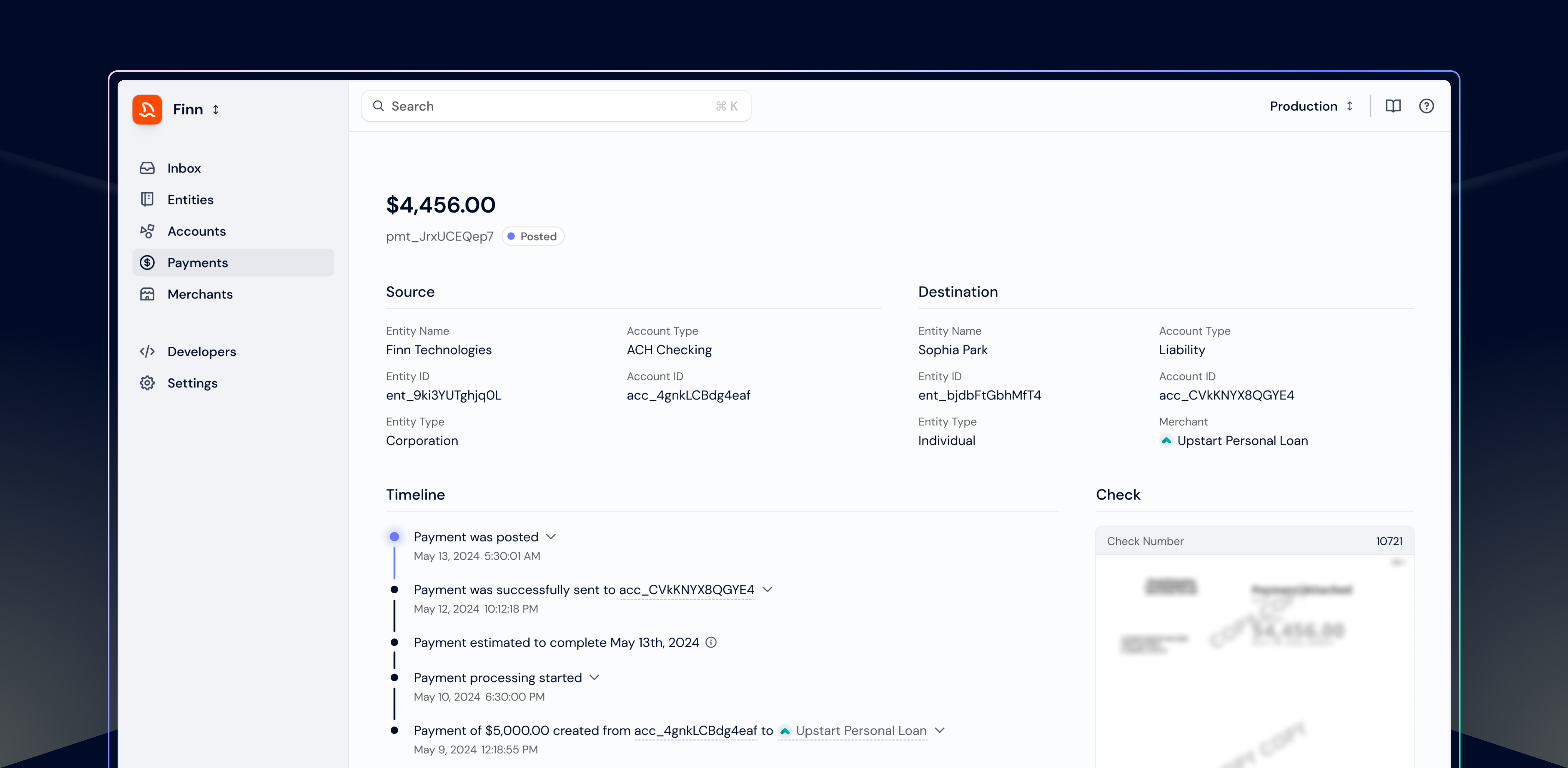Click the Settings gear icon
Screen dimensions: 1568x768
(x=147, y=383)
